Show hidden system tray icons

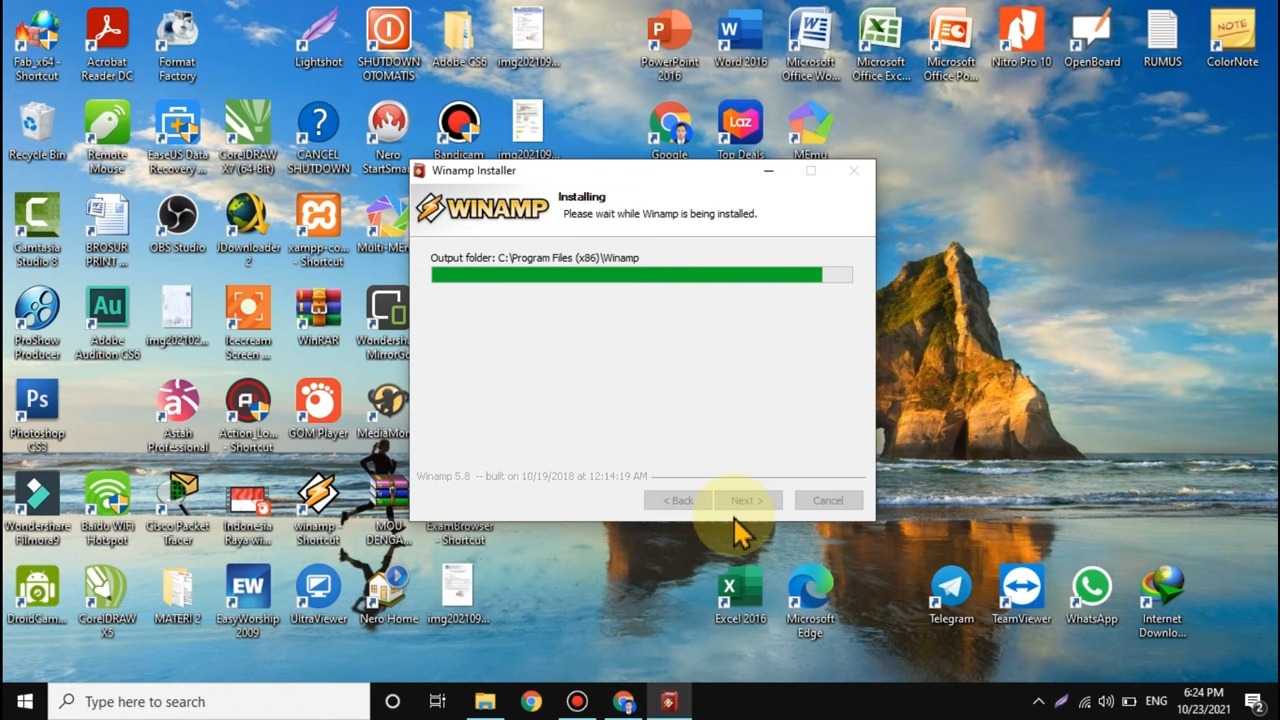tap(1038, 701)
